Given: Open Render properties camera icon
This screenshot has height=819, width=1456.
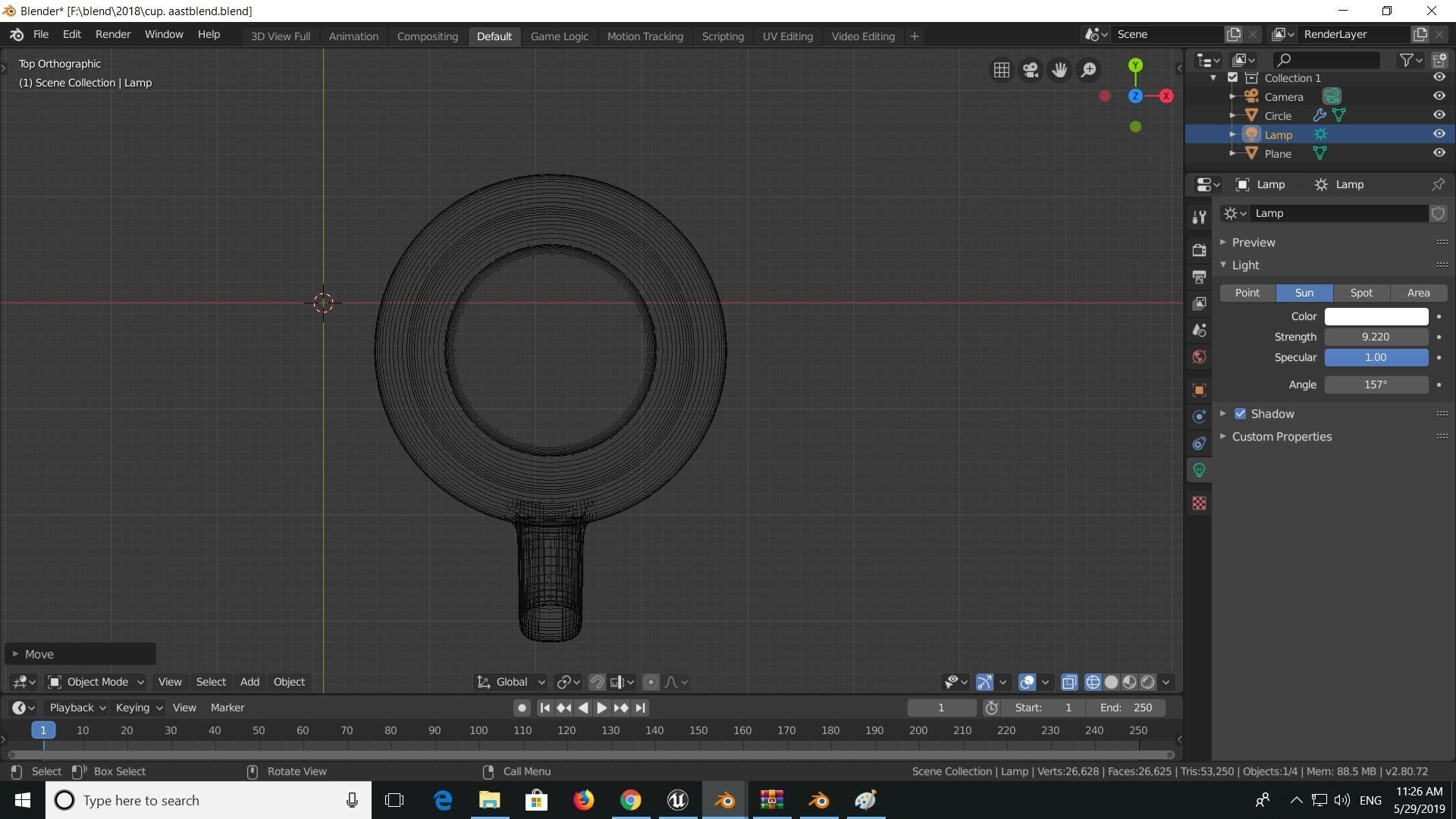Looking at the screenshot, I should click(x=1199, y=249).
